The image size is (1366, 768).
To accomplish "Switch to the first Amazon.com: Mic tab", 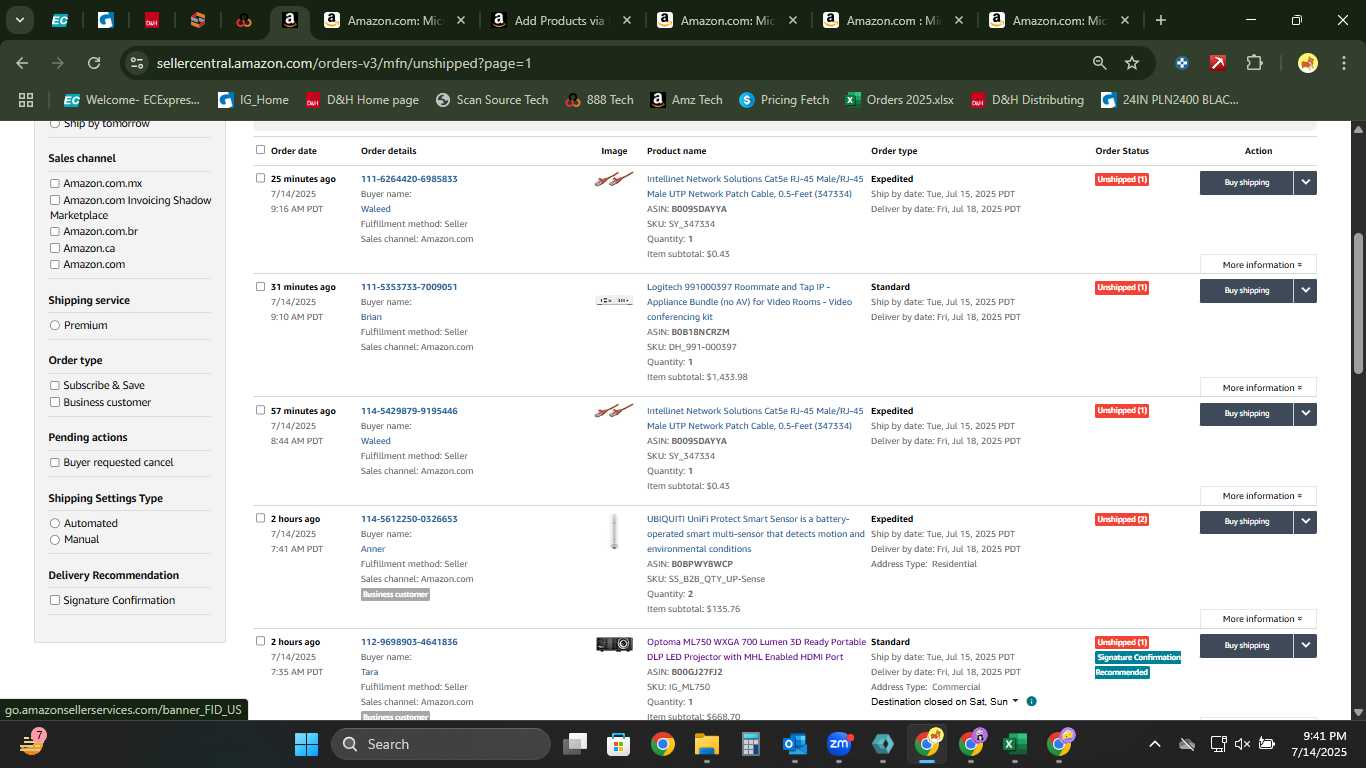I will click(395, 20).
